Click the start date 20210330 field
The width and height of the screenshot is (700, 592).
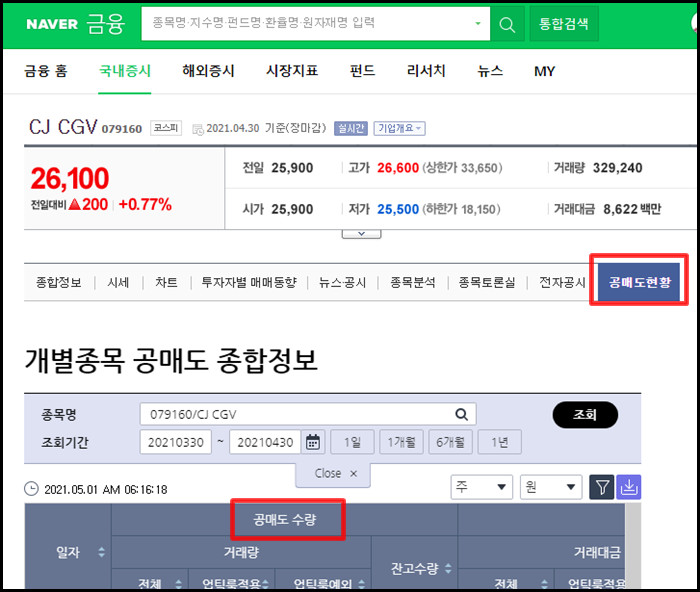click(x=175, y=442)
